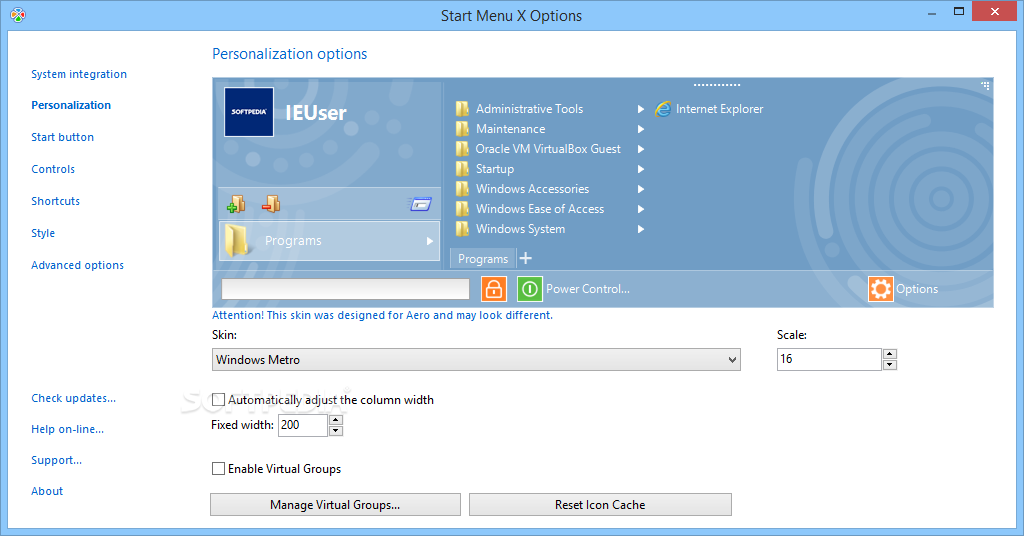
Task: Increase Fixed width with up arrow
Action: (336, 420)
